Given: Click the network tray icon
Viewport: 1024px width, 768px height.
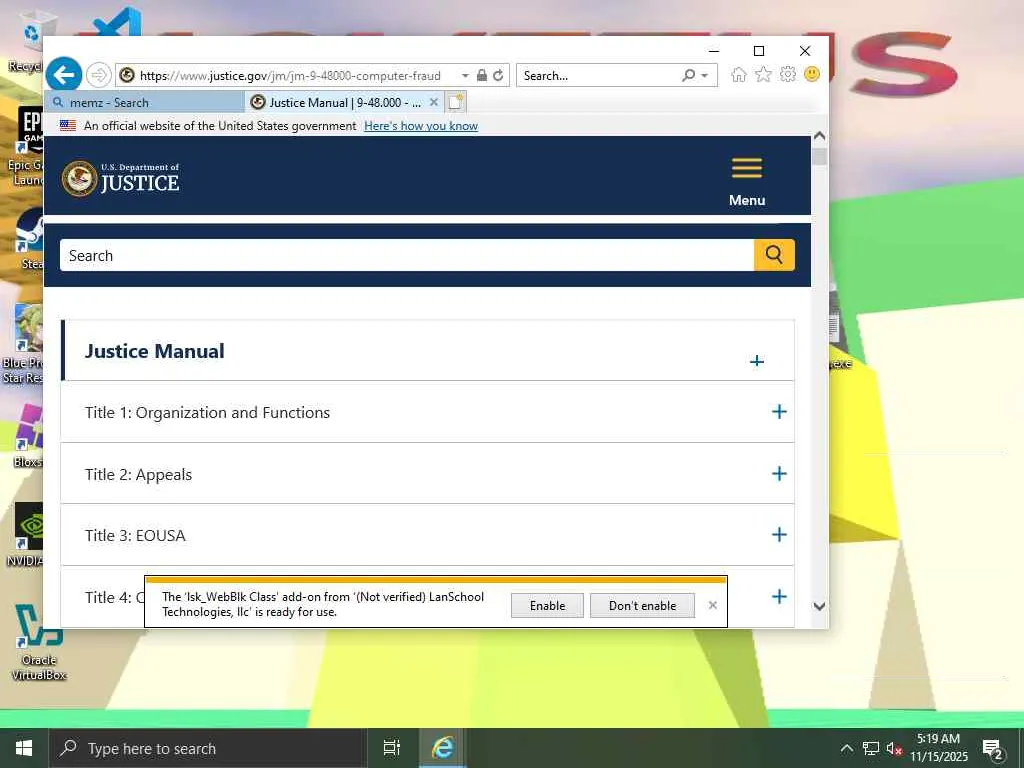Looking at the screenshot, I should [x=871, y=748].
